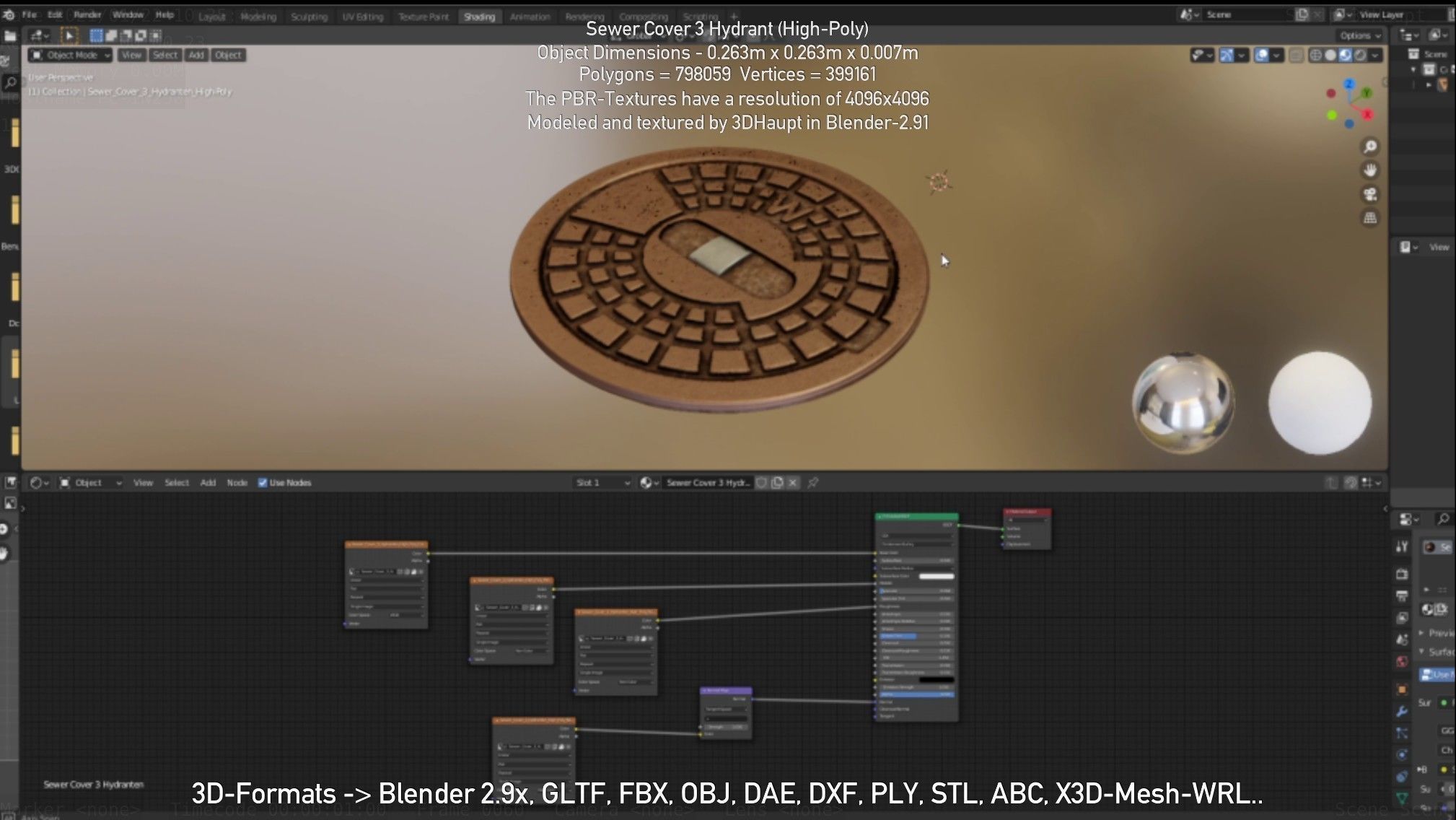Viewport: 1456px width, 820px height.
Task: Open the 3D viewport editor type dropdown
Action: pyautogui.click(x=39, y=35)
